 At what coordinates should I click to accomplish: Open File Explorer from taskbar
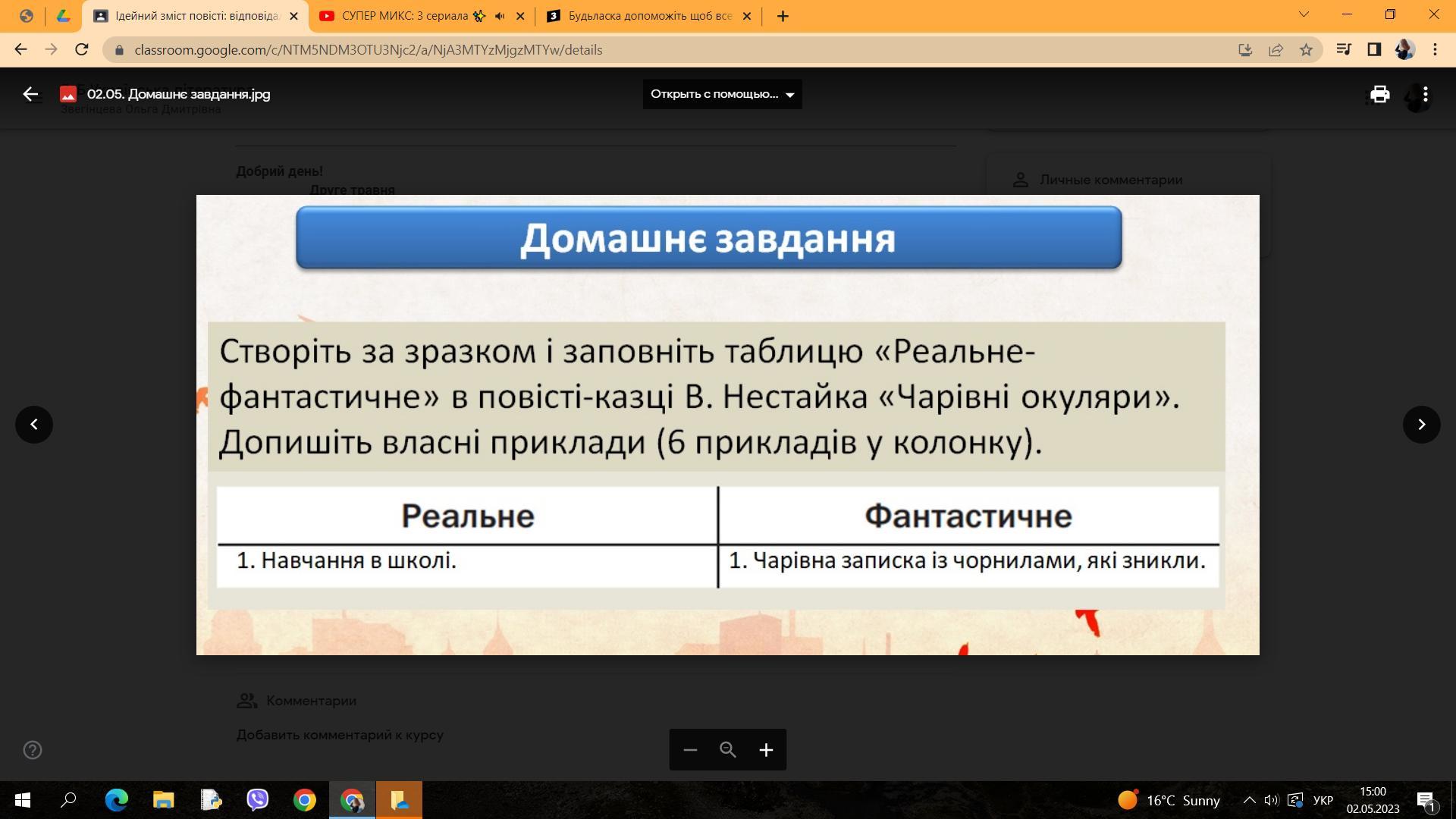tap(164, 800)
